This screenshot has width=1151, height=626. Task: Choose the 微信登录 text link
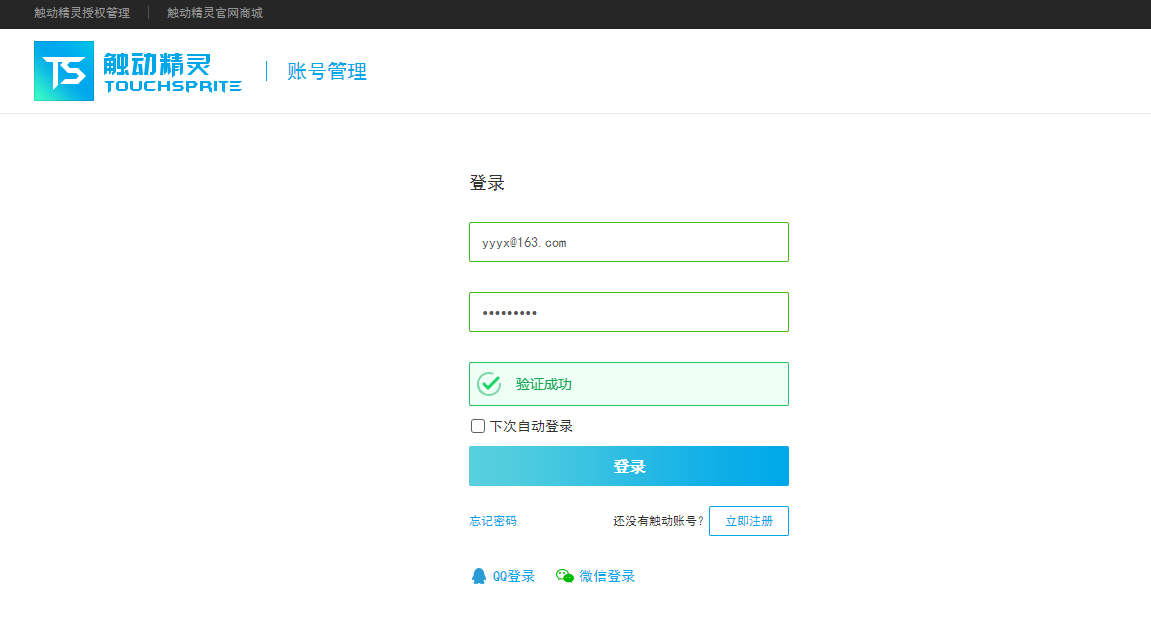click(607, 576)
